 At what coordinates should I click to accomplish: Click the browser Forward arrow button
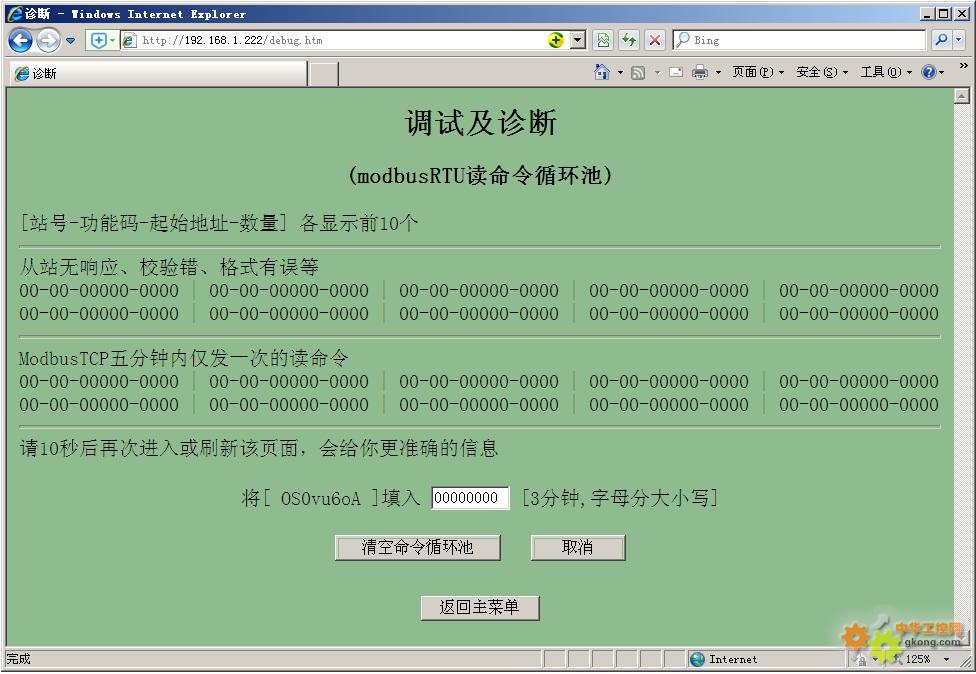[48, 40]
